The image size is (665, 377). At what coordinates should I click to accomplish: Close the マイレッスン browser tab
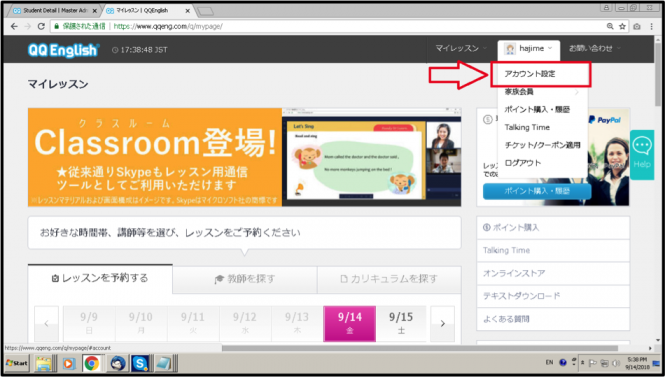click(188, 11)
